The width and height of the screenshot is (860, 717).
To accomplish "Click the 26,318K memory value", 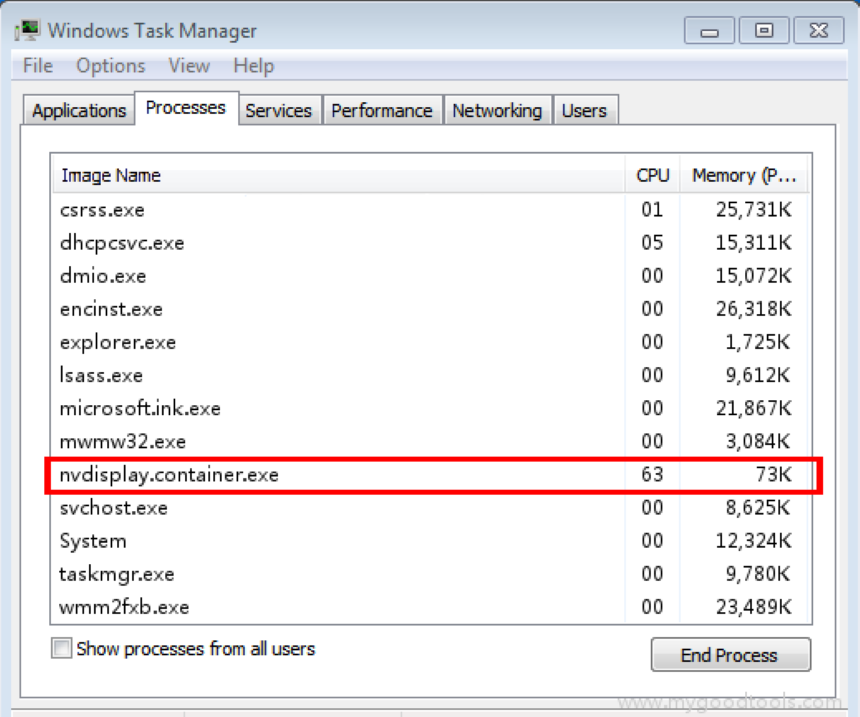I will (x=754, y=309).
